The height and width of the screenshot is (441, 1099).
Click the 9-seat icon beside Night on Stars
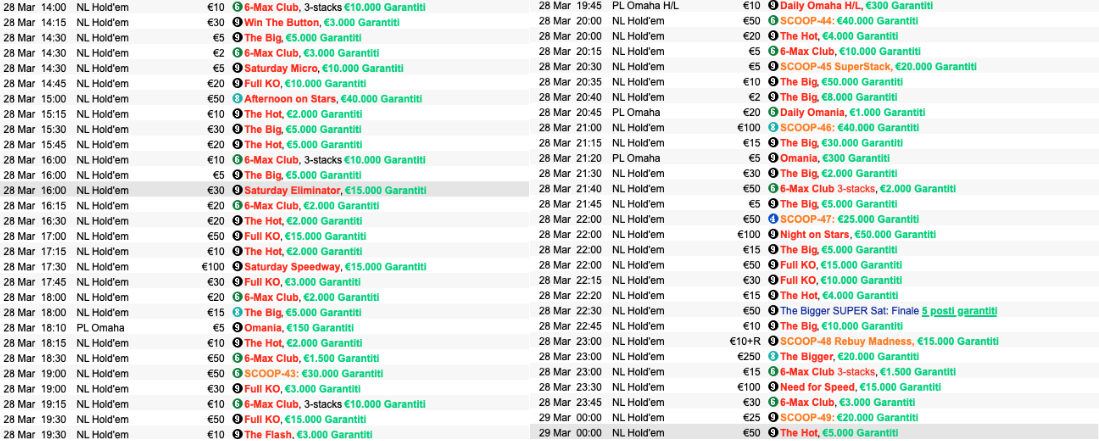(x=773, y=235)
